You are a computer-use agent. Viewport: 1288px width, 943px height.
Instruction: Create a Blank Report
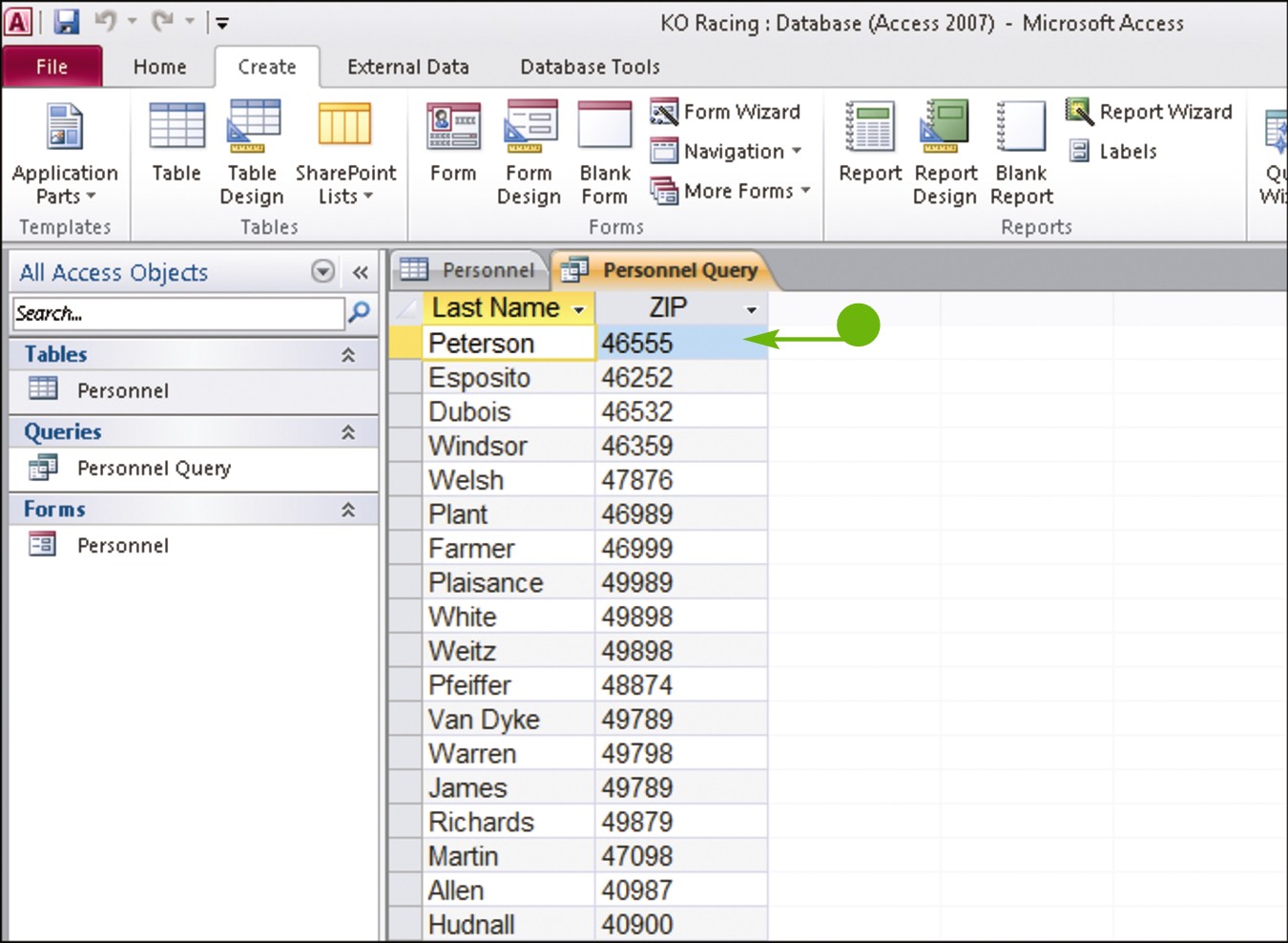(x=1021, y=155)
